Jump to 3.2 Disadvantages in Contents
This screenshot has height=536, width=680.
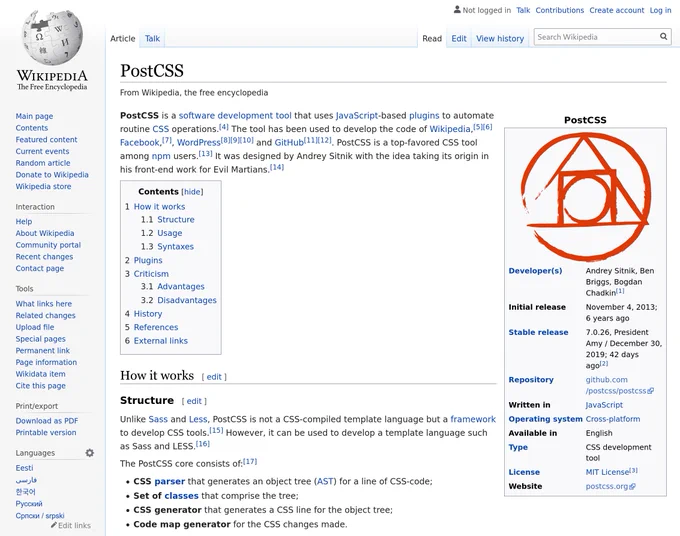[x=186, y=301]
